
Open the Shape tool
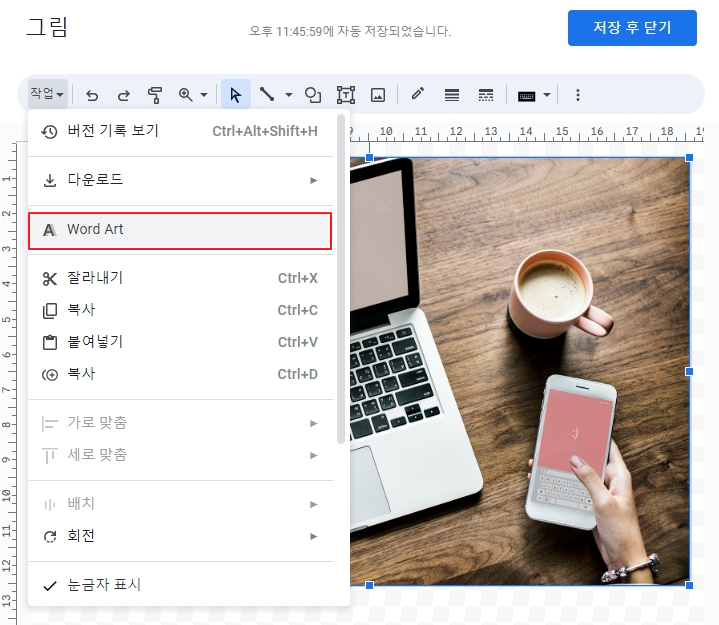click(313, 95)
